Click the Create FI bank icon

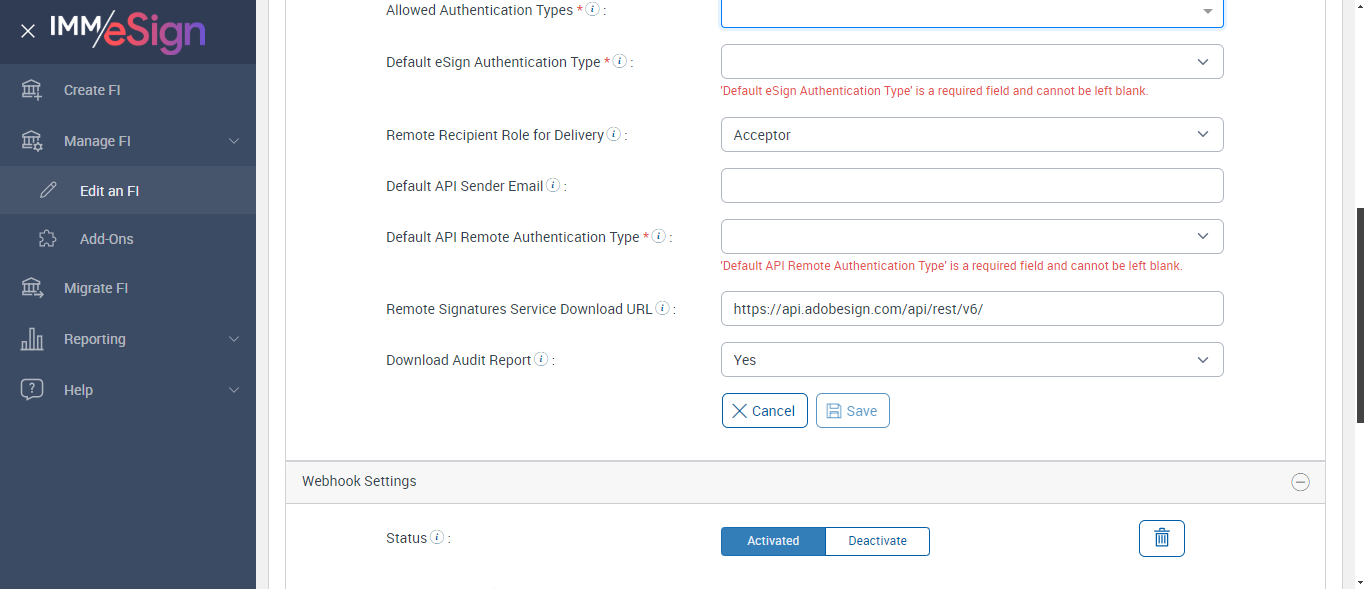[x=32, y=90]
